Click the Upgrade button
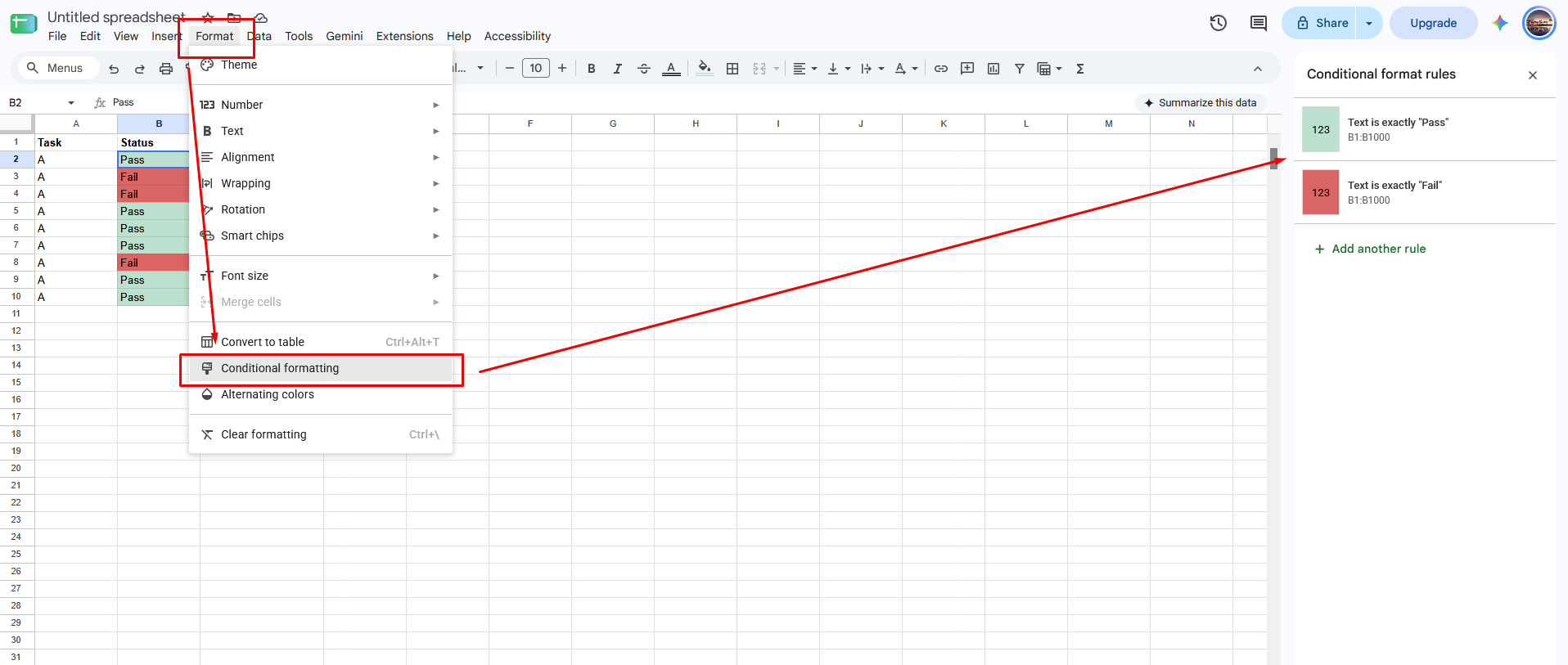The height and width of the screenshot is (665, 1568). tap(1433, 23)
